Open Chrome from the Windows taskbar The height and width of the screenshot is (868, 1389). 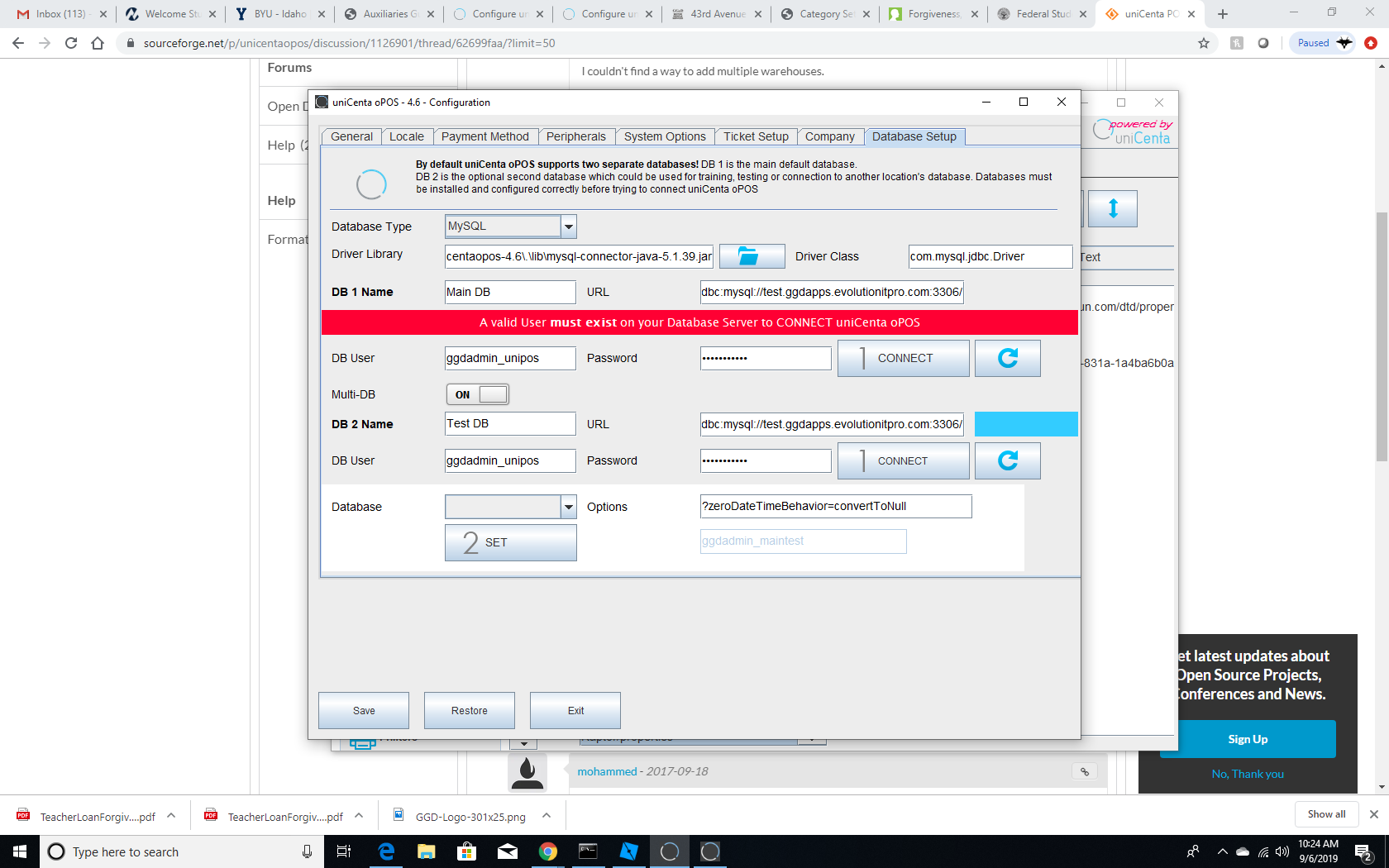[x=547, y=851]
